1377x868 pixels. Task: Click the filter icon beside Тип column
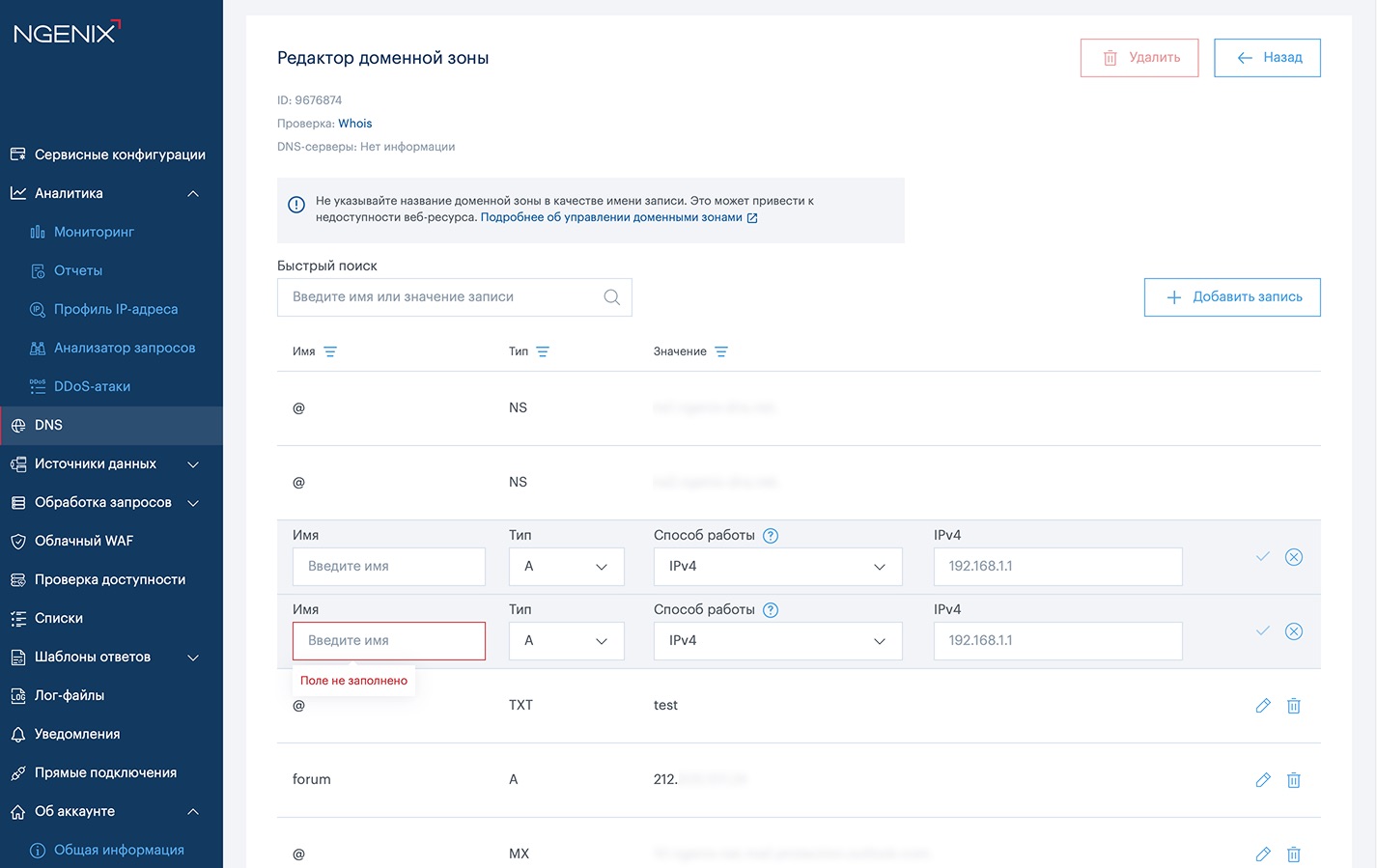tap(543, 352)
